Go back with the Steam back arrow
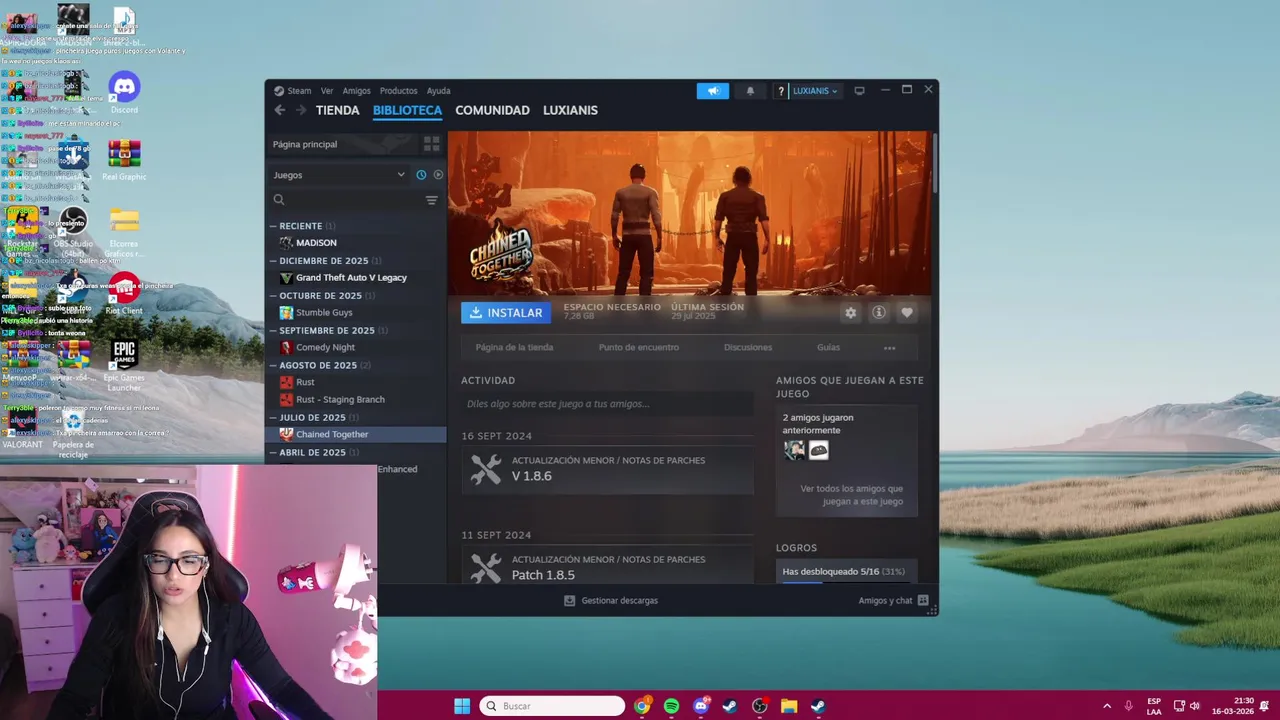1280x720 pixels. [280, 110]
